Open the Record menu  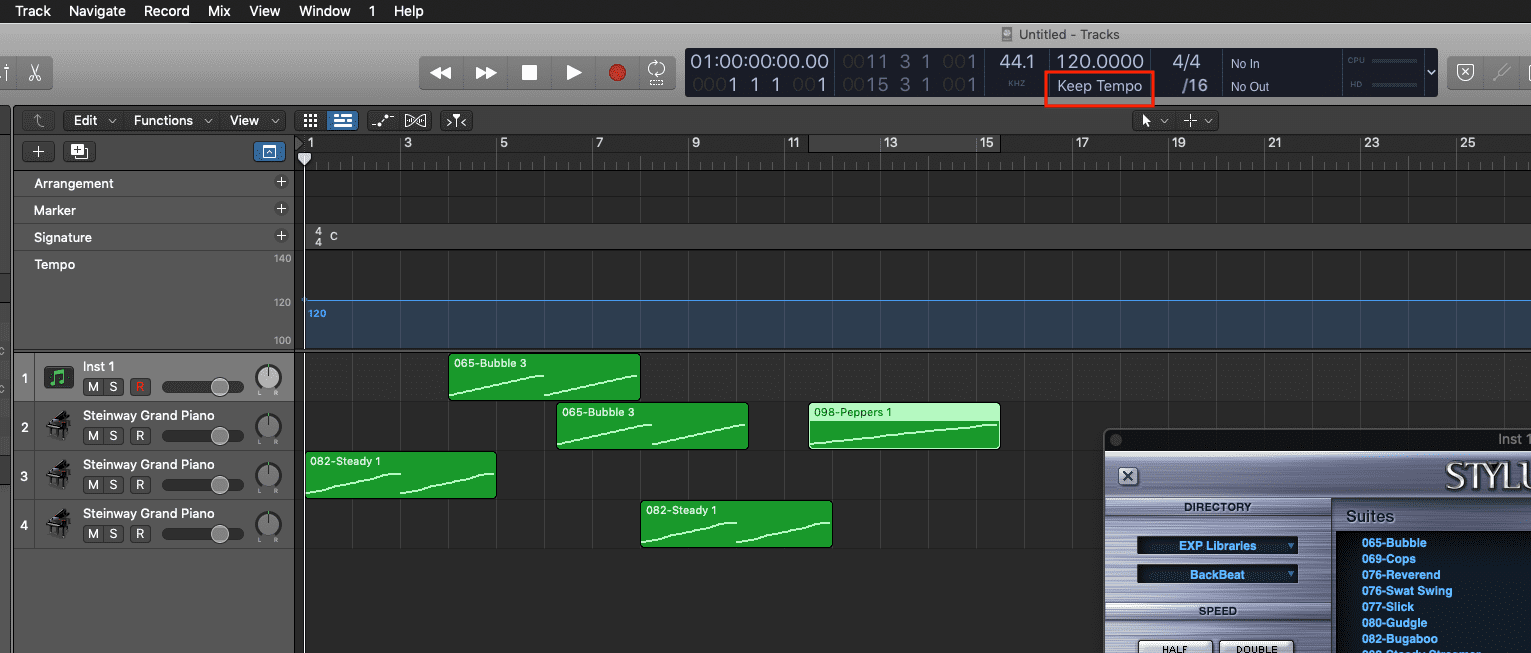pos(167,11)
